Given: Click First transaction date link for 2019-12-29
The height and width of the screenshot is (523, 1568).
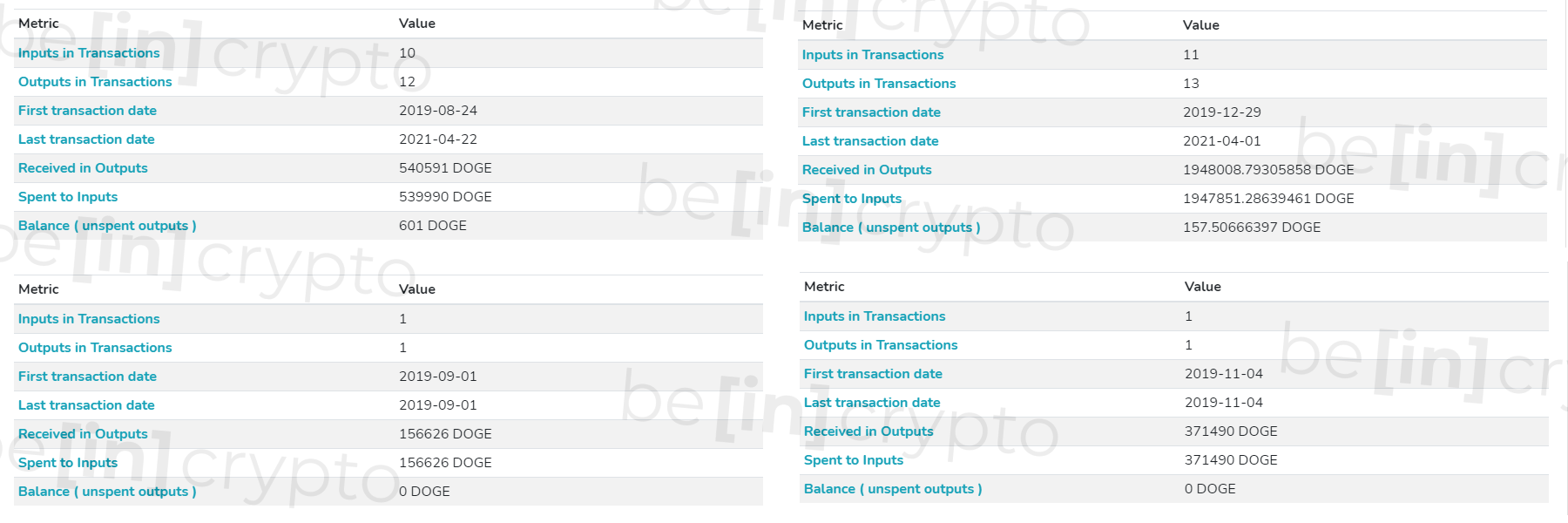Looking at the screenshot, I should tap(871, 112).
